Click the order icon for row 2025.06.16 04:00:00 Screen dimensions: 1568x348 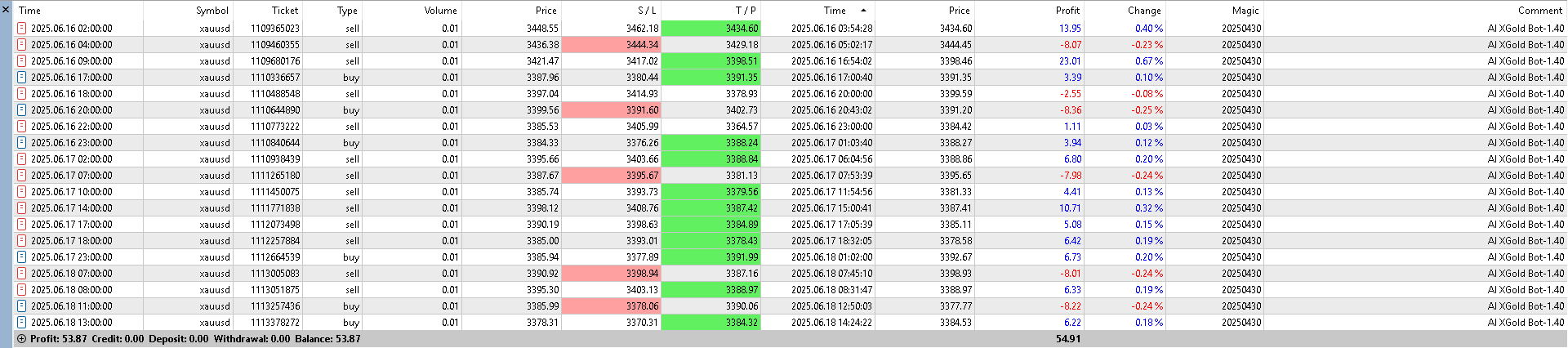pos(22,44)
